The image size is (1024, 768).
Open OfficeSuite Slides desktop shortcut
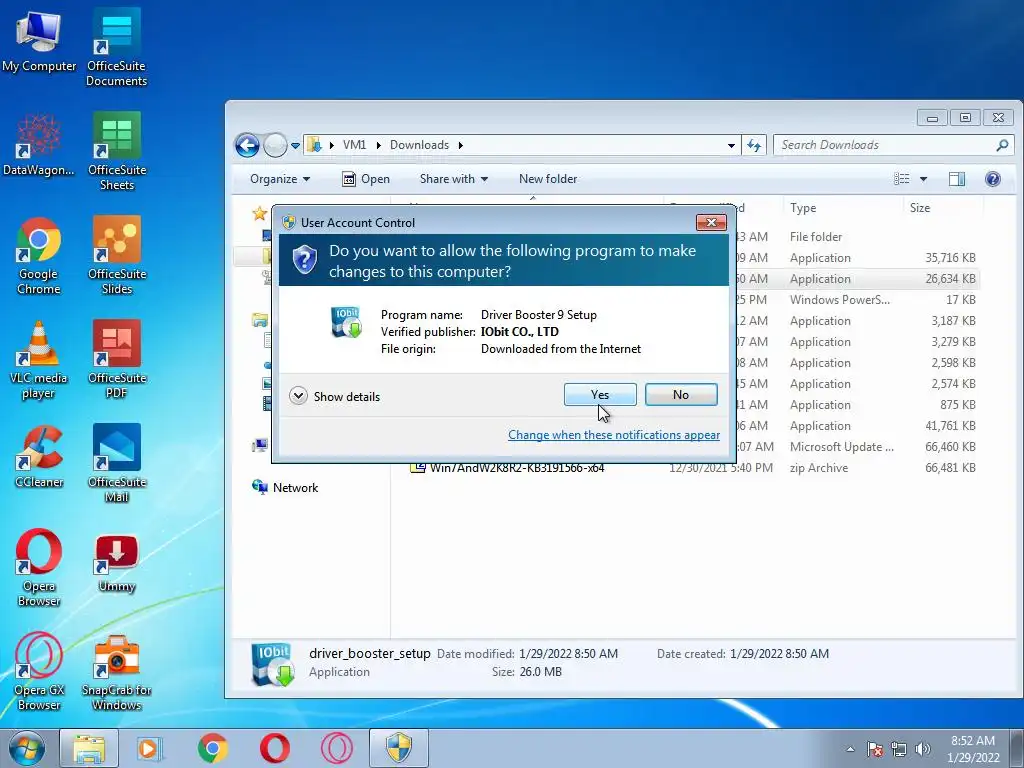(x=116, y=255)
